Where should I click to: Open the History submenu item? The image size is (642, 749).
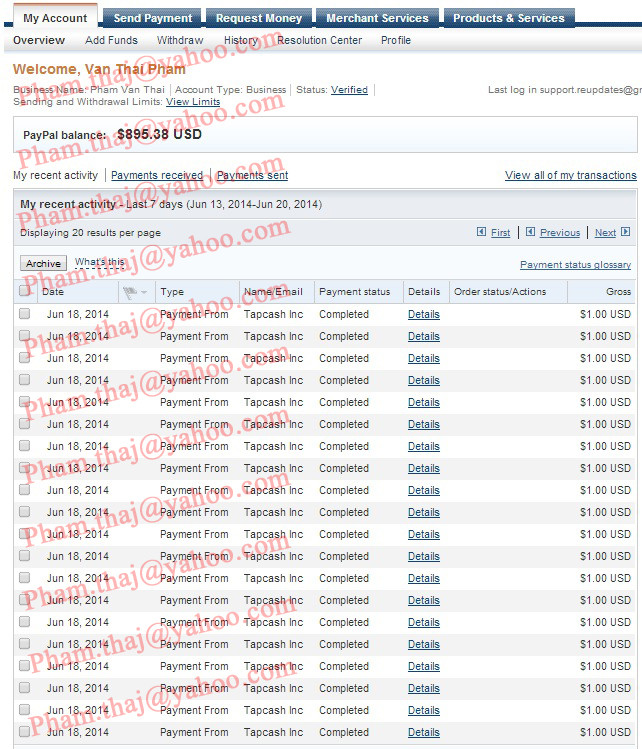pyautogui.click(x=241, y=40)
